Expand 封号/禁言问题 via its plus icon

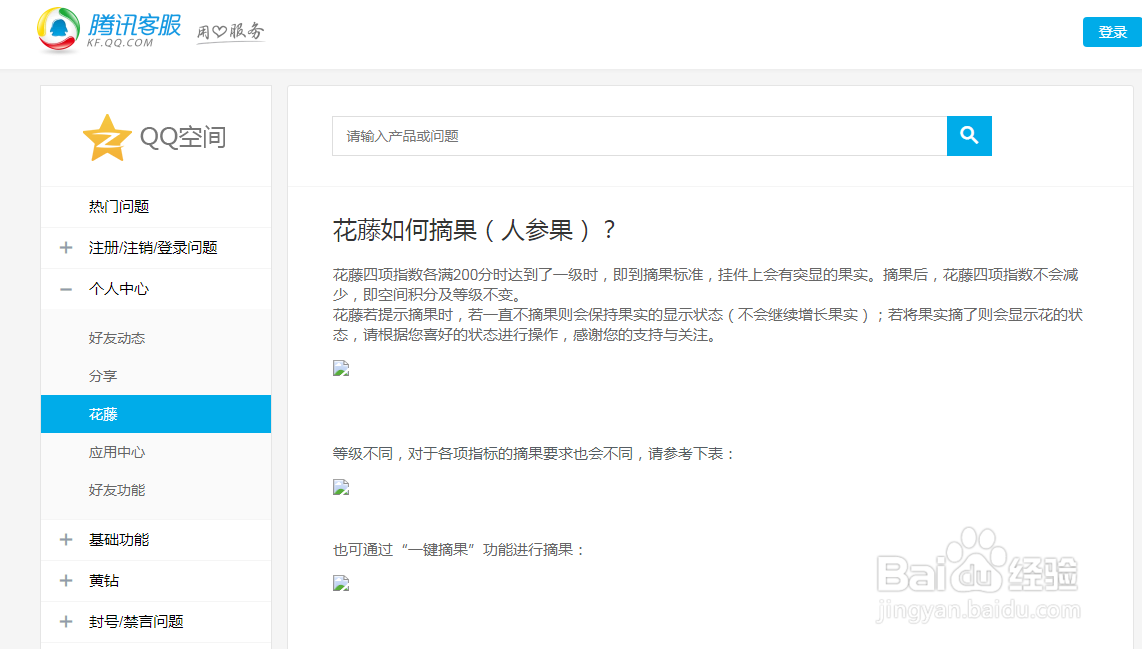(x=66, y=621)
